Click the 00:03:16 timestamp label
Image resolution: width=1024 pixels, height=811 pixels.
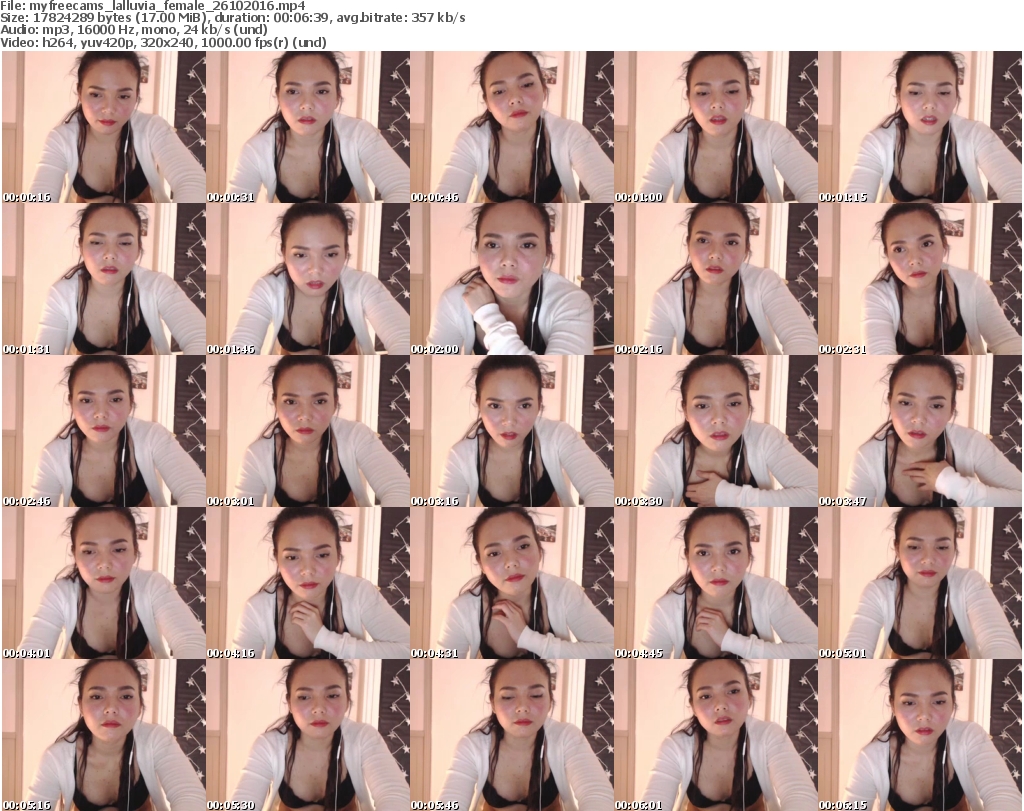(x=435, y=501)
